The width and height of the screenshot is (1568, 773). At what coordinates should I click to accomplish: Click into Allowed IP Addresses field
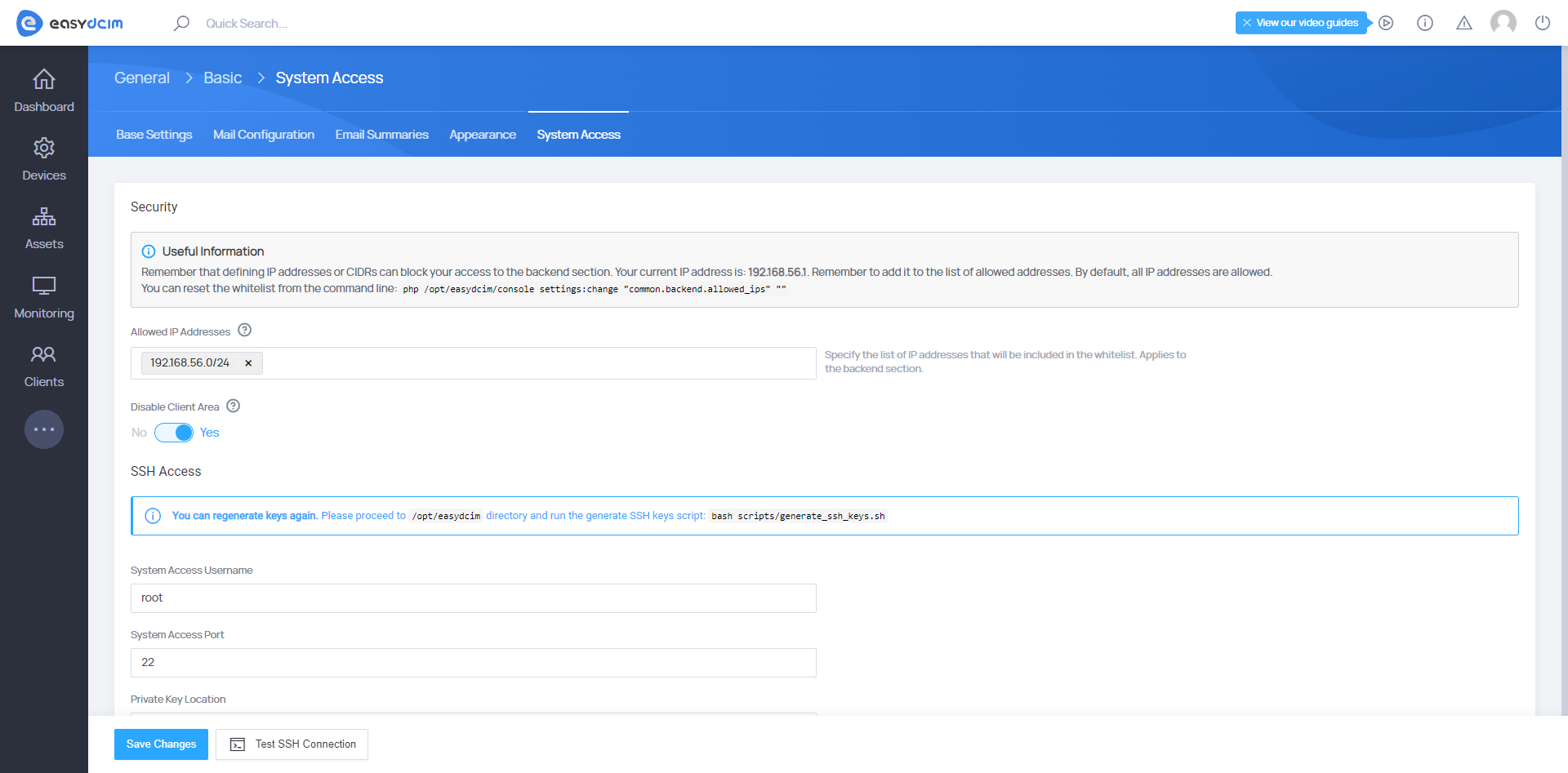pyautogui.click(x=474, y=363)
